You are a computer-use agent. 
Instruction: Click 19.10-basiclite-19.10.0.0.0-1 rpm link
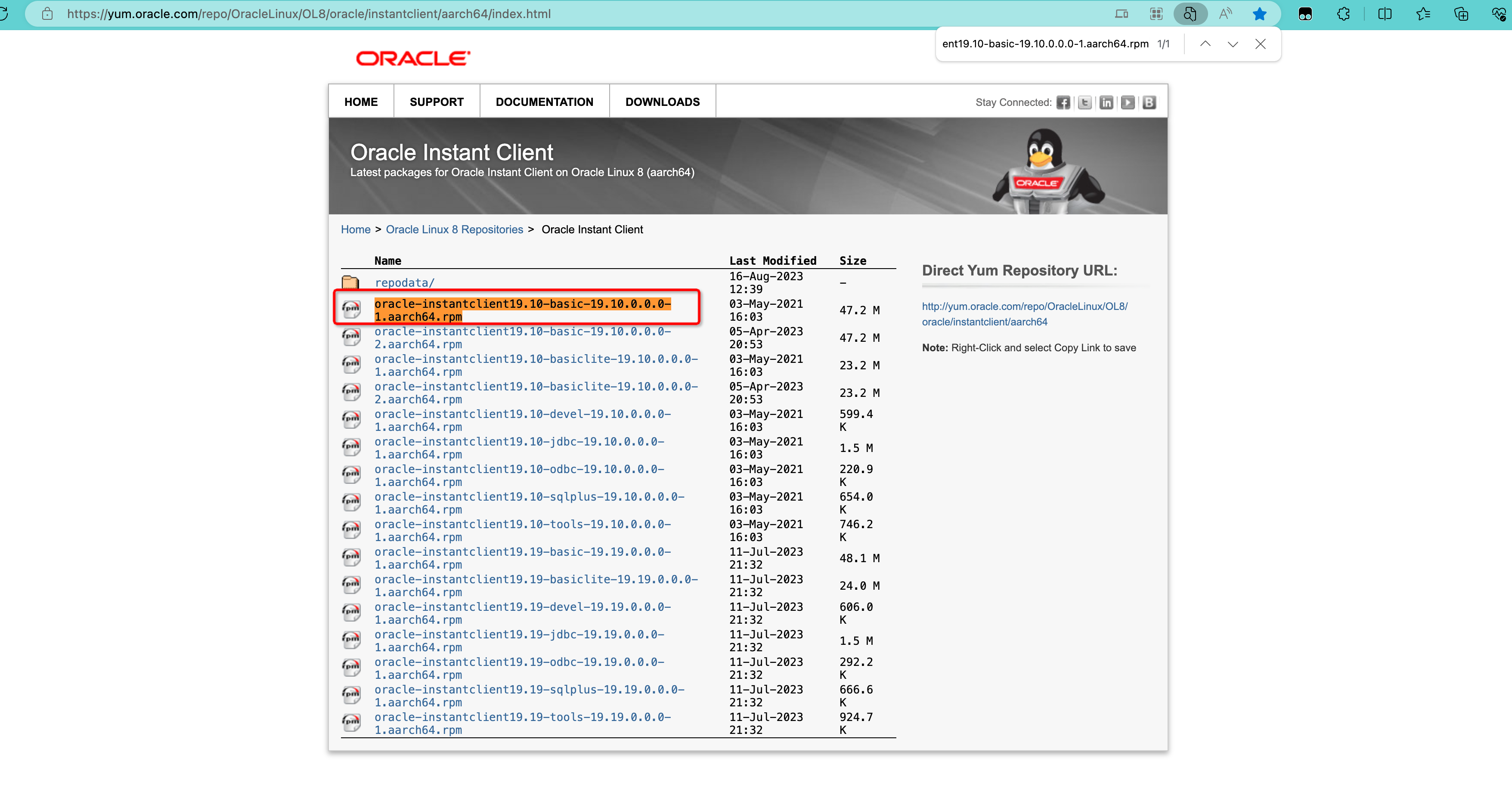(x=536, y=365)
